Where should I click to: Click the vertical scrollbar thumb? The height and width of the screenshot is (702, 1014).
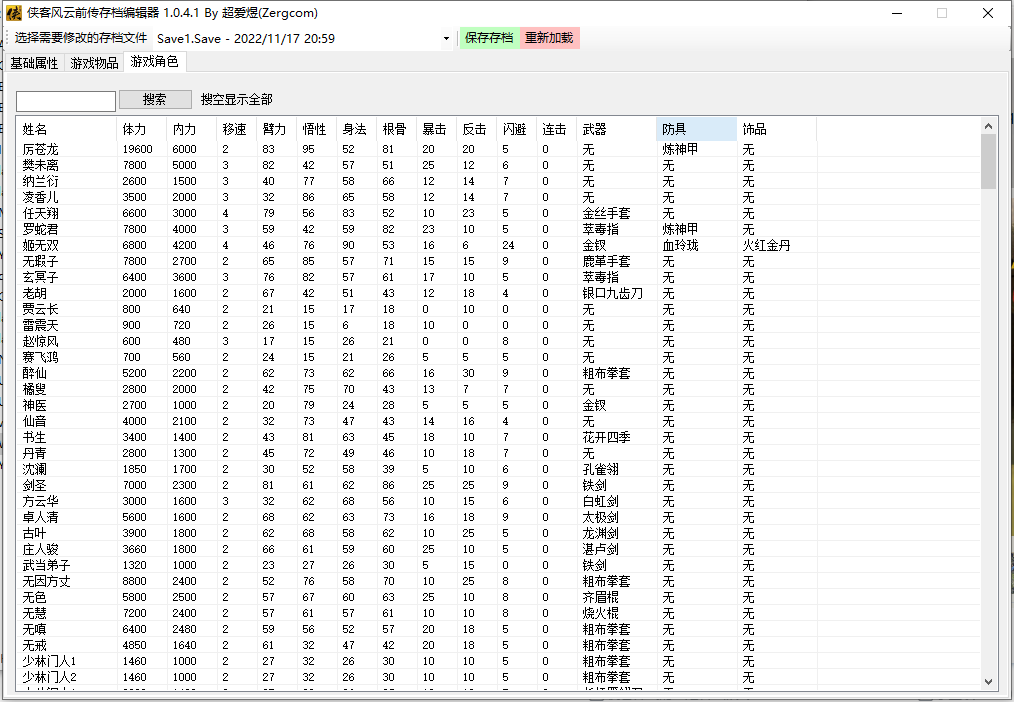click(x=988, y=162)
